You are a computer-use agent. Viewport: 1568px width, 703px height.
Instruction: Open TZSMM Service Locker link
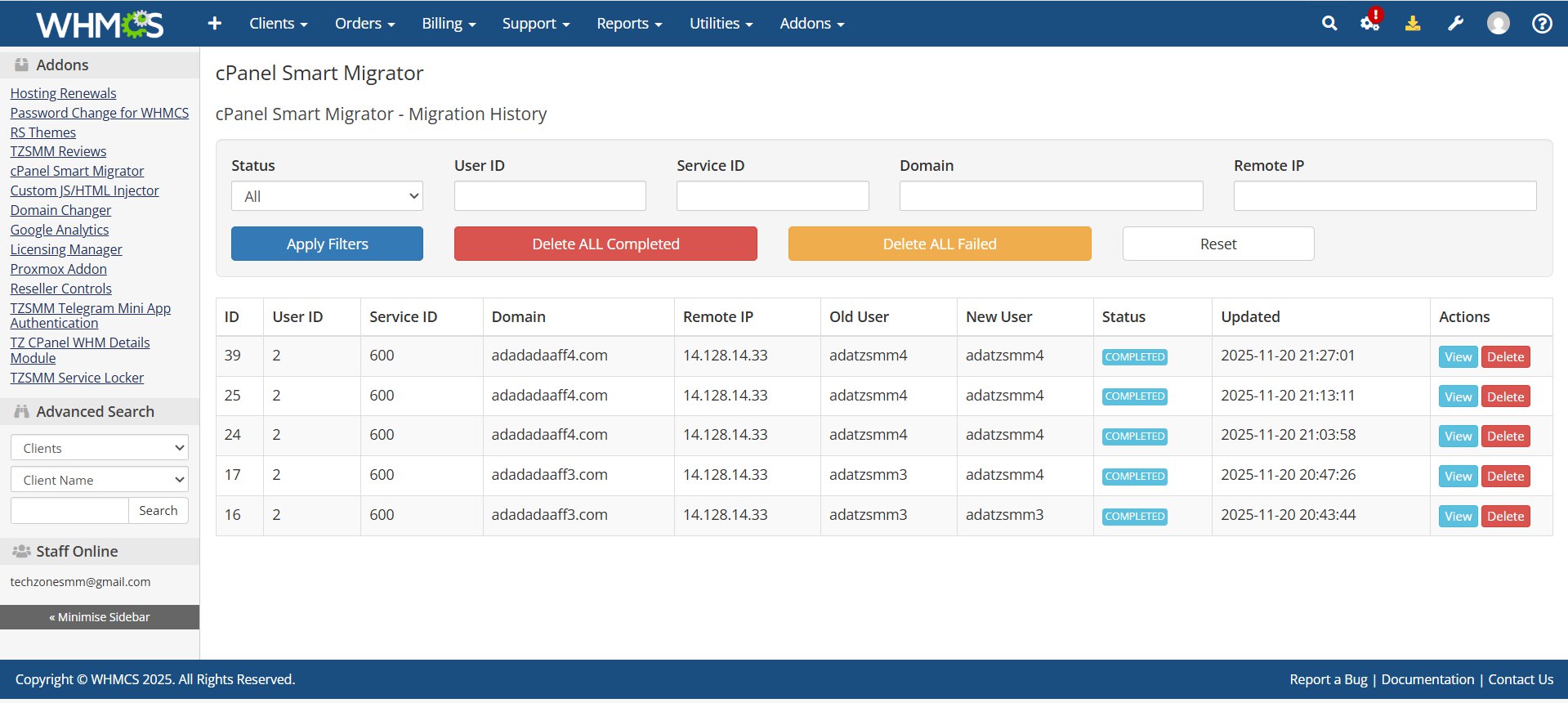[77, 378]
